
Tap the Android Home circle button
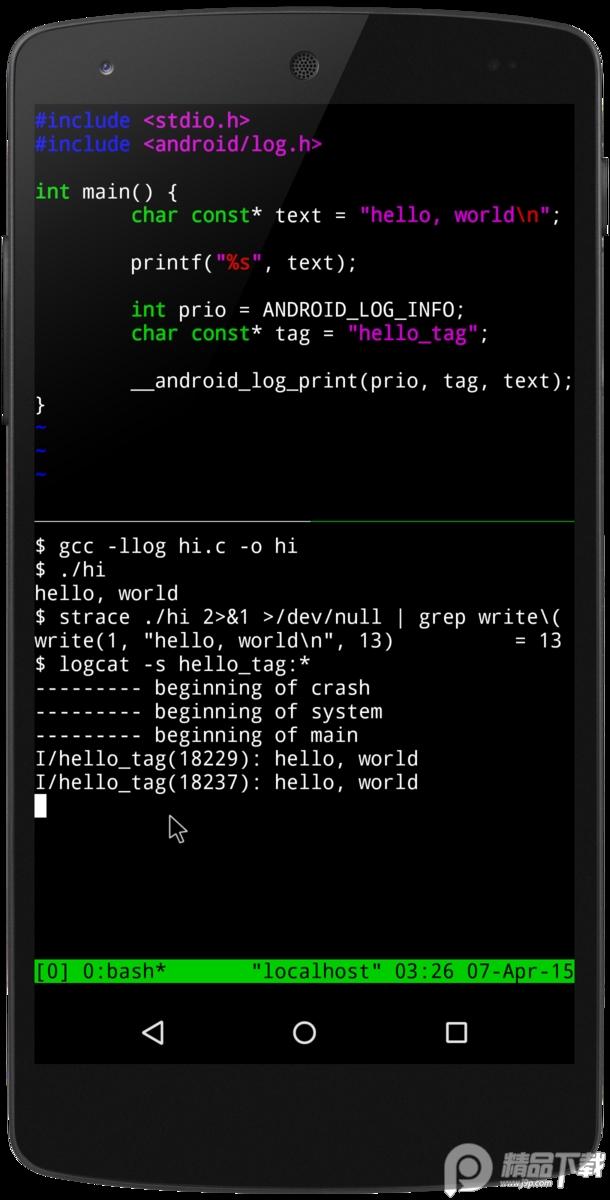point(305,1032)
